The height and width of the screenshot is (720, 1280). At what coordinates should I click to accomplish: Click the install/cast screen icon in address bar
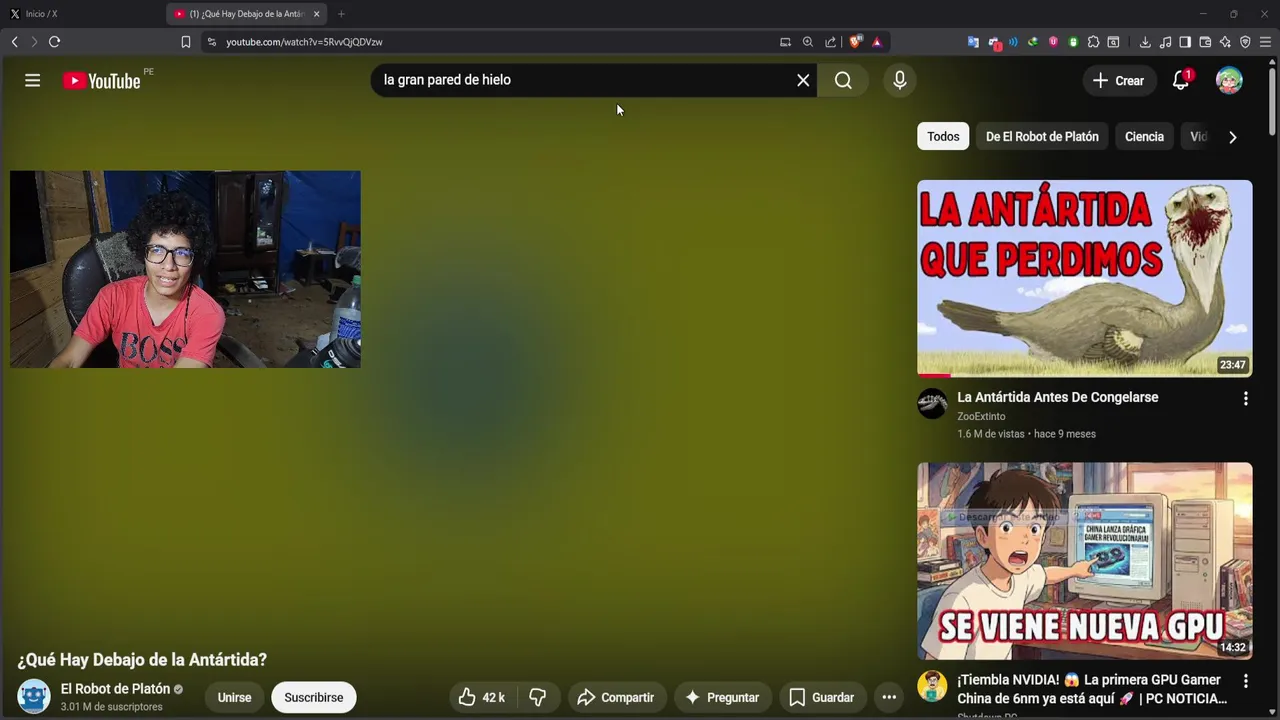pyautogui.click(x=785, y=42)
